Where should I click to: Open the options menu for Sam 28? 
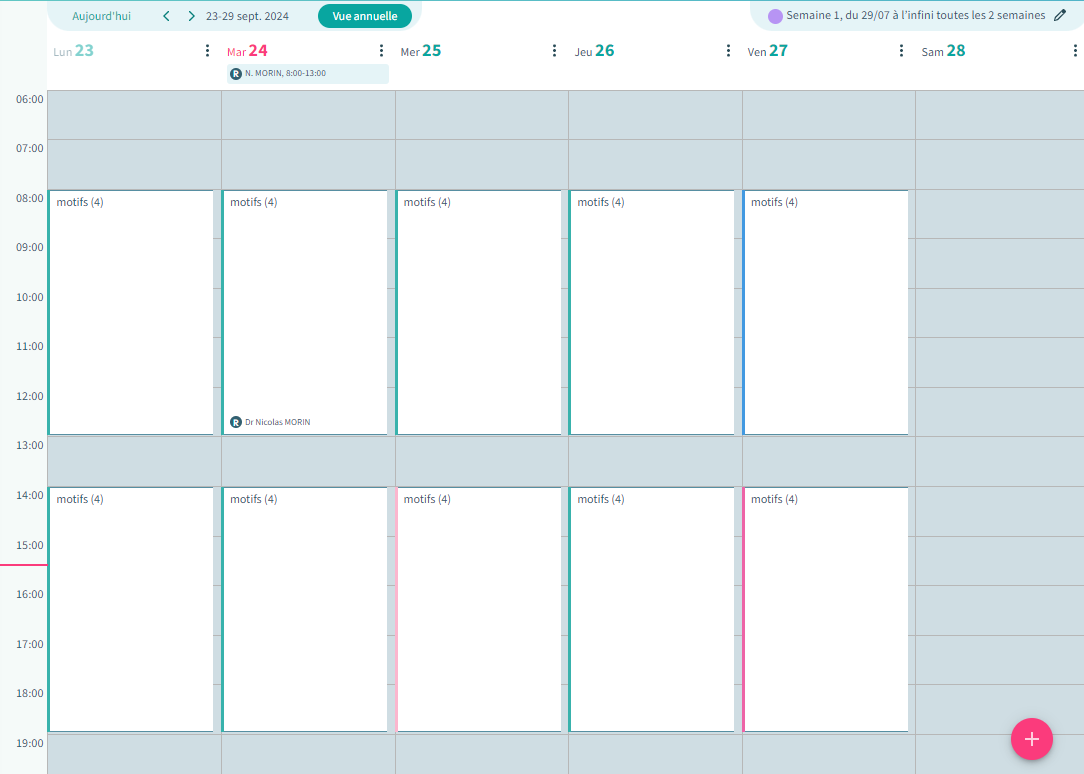[1075, 51]
